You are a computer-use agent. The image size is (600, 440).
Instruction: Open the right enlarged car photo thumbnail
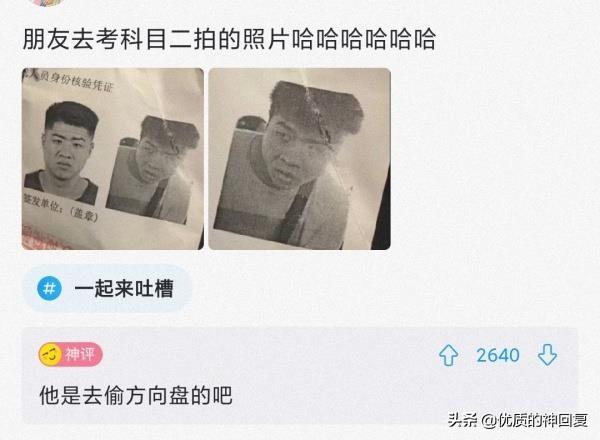click(x=300, y=159)
